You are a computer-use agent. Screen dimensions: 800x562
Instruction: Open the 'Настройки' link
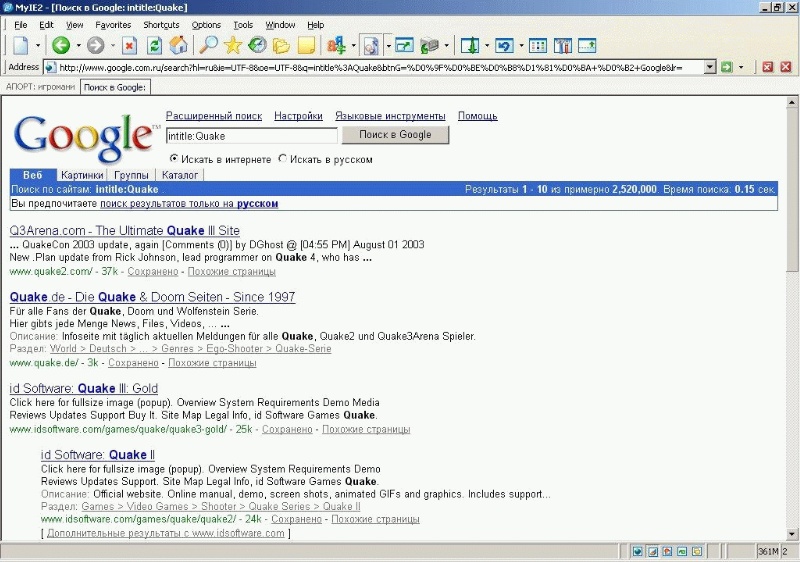click(x=298, y=116)
